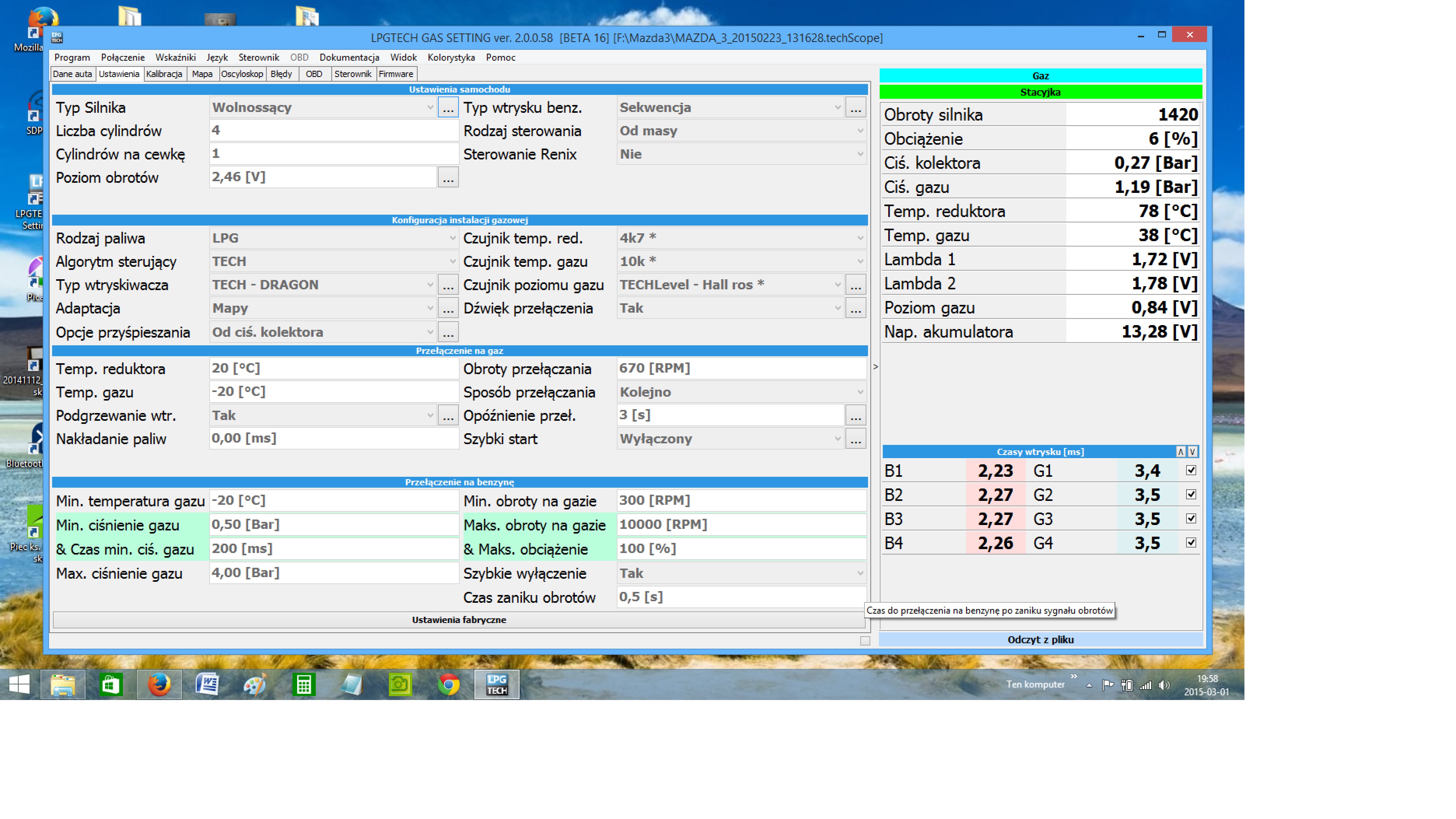Open the Dokumentacja menu
This screenshot has width=1456, height=819.
tap(349, 58)
